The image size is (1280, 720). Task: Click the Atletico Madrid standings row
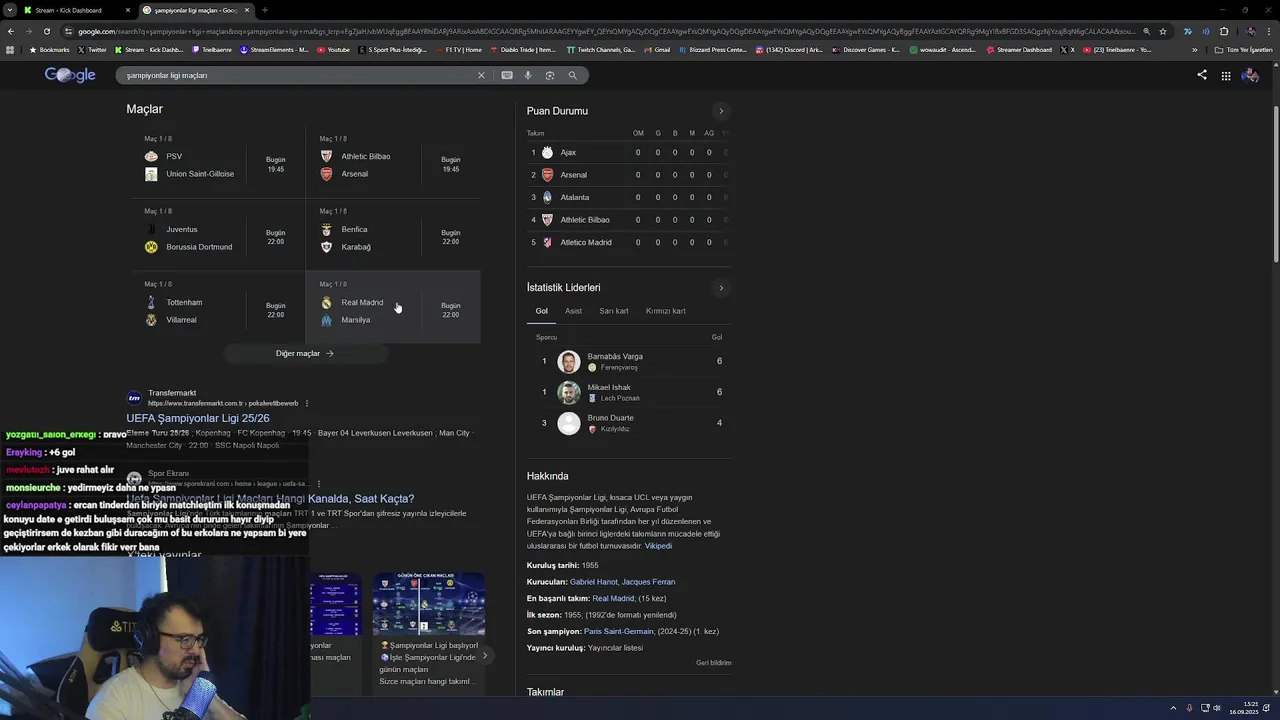click(x=628, y=242)
